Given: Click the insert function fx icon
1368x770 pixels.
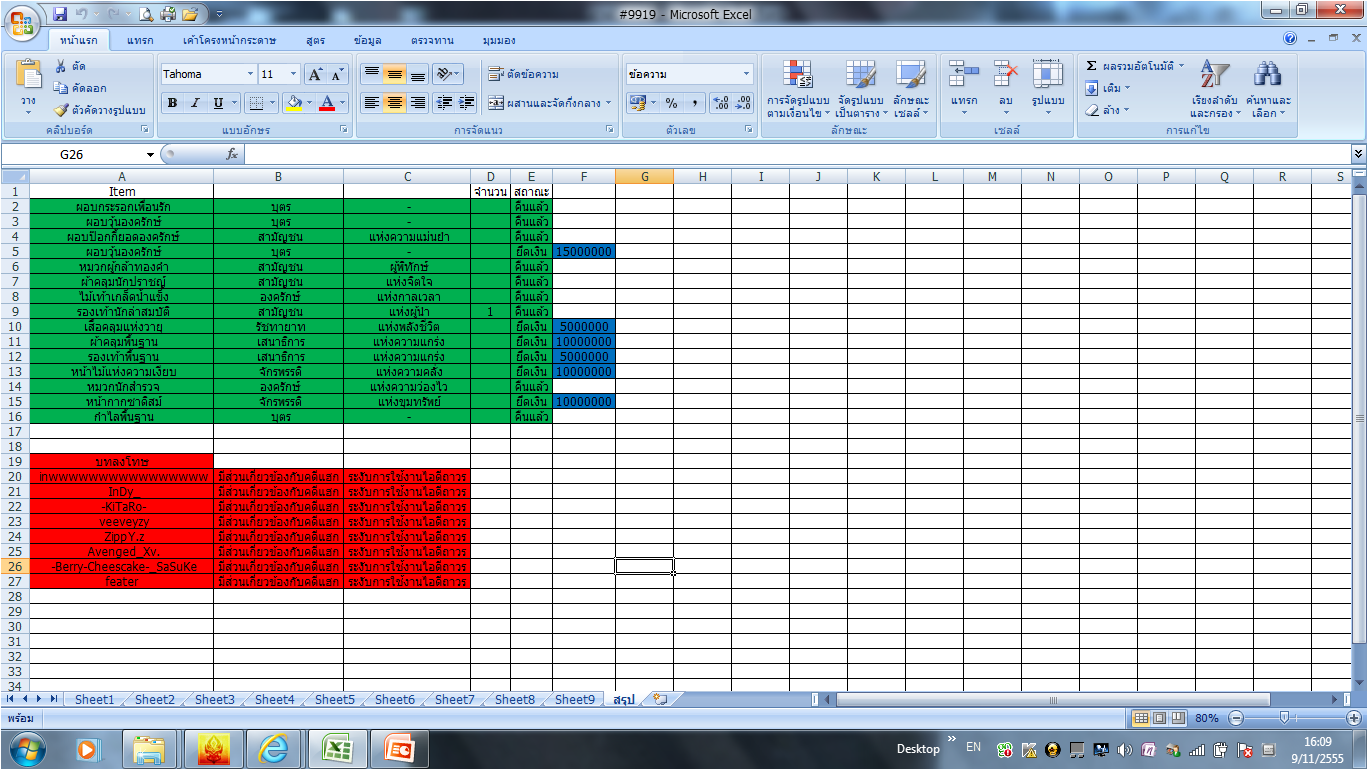Looking at the screenshot, I should click(232, 154).
